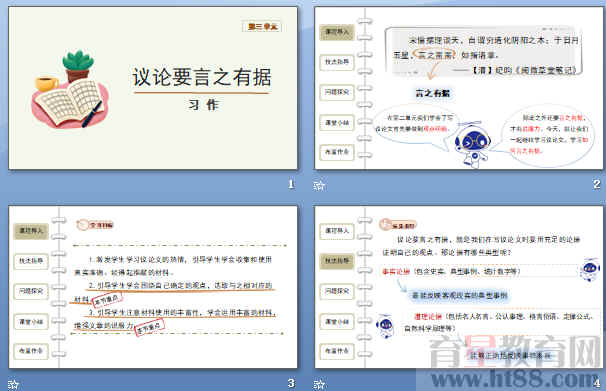Select the 技法指导 tab in slide 4
Screen dimensions: 606x391
coord(337,261)
